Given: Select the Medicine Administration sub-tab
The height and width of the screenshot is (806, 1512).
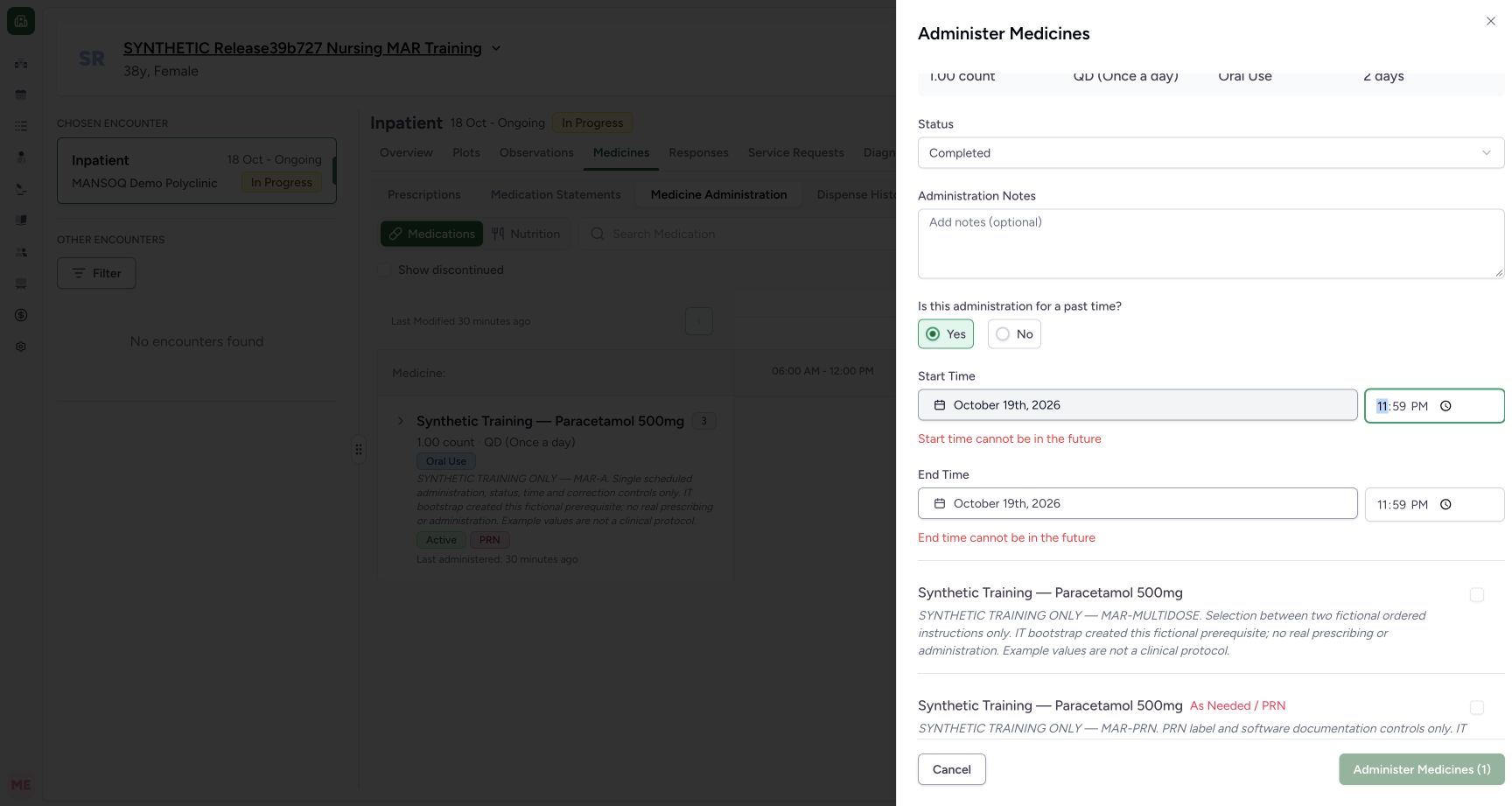Looking at the screenshot, I should pos(719,194).
